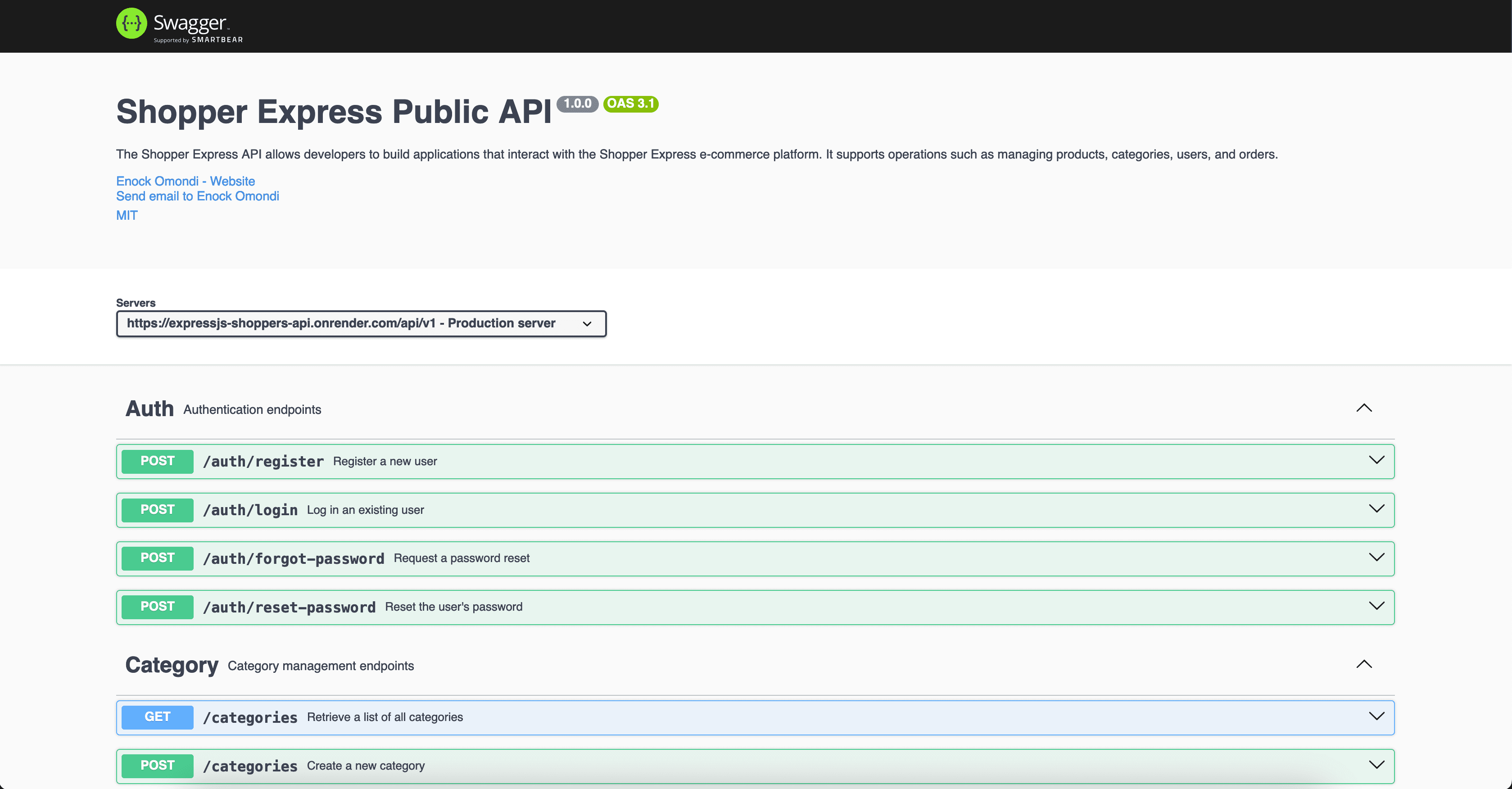Expand GET /categories chevron arrow

tap(1376, 716)
